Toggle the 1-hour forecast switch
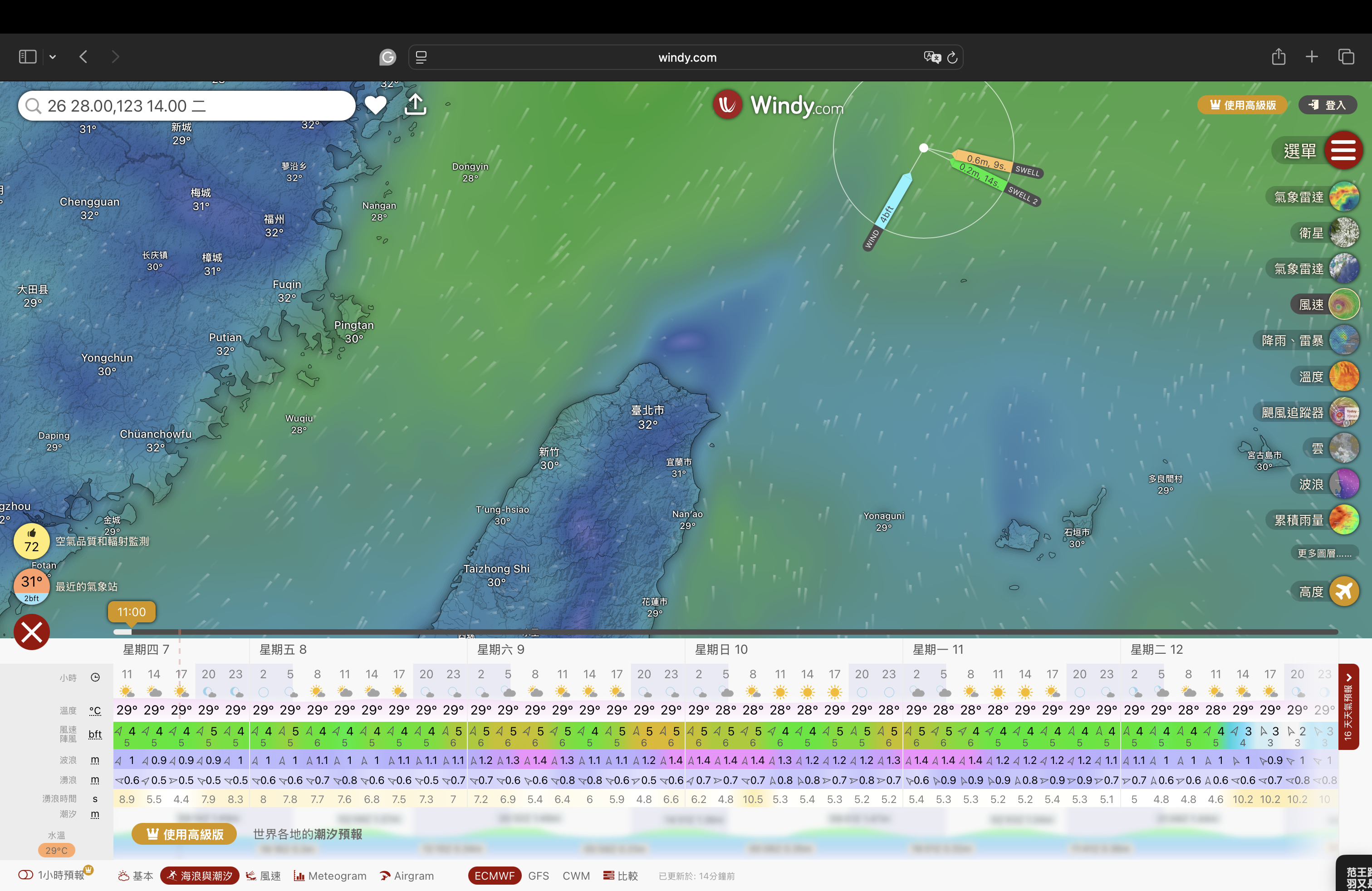Image resolution: width=1372 pixels, height=891 pixels. click(x=26, y=875)
